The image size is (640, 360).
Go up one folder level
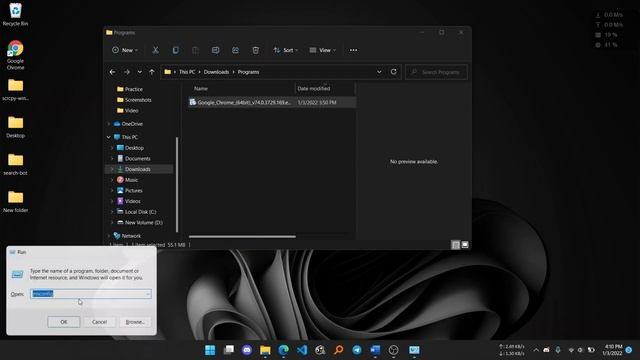click(152, 72)
